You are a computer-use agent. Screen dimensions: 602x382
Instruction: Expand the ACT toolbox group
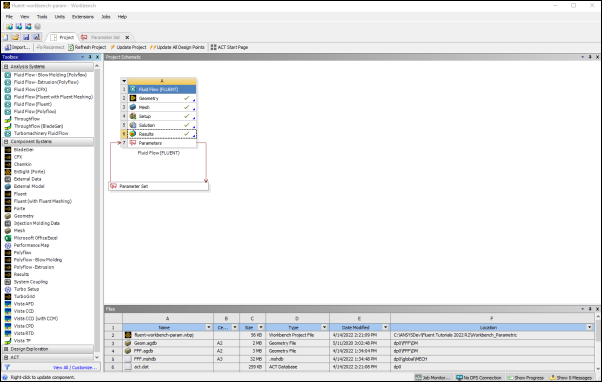pos(6,357)
